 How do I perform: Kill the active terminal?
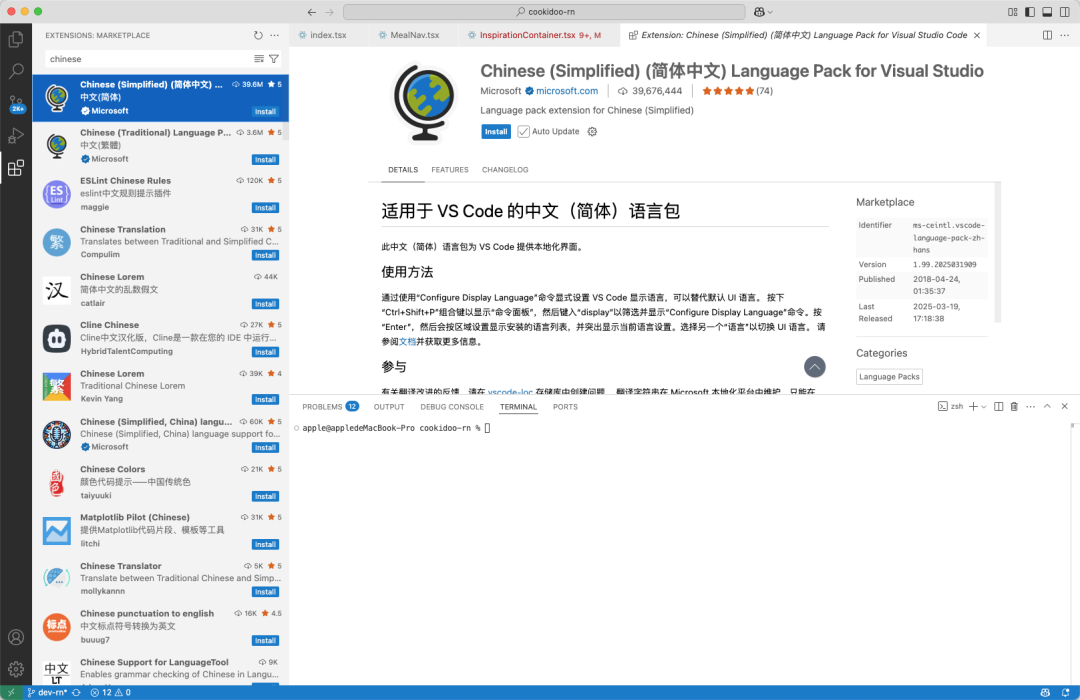pos(1014,406)
